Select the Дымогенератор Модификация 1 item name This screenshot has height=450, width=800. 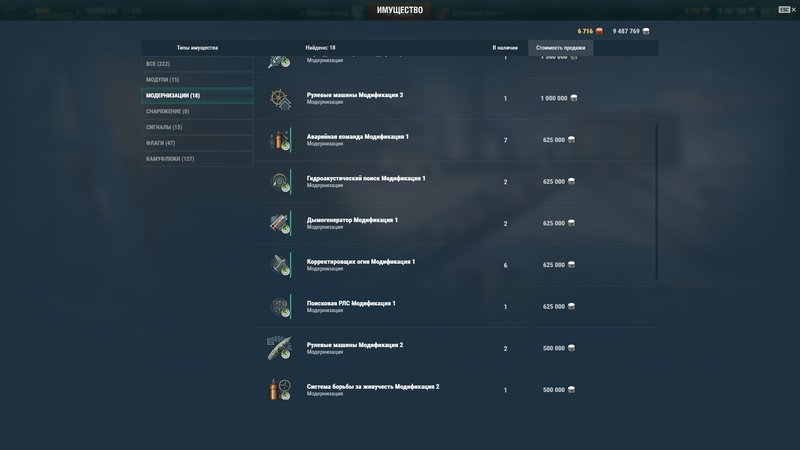click(352, 220)
